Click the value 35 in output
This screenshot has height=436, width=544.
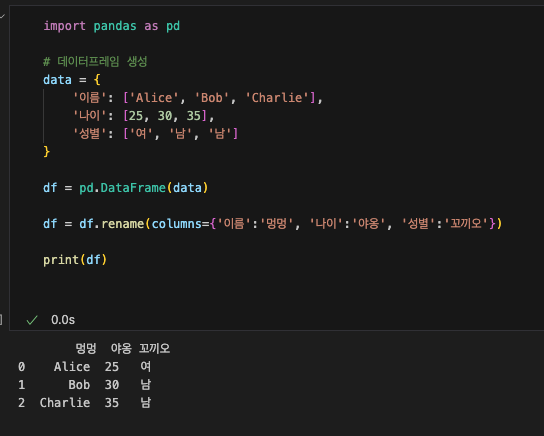[x=112, y=403]
